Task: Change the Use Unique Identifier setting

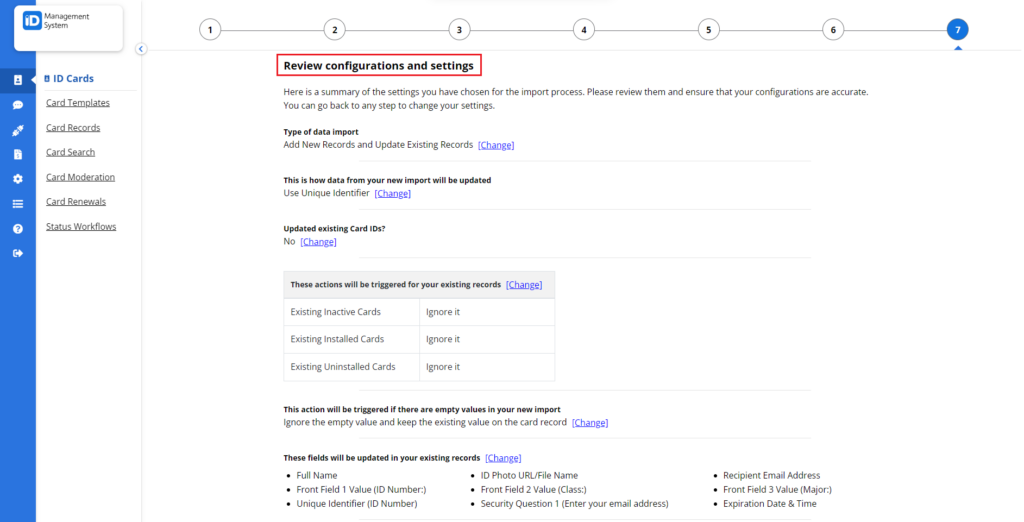Action: 392,193
